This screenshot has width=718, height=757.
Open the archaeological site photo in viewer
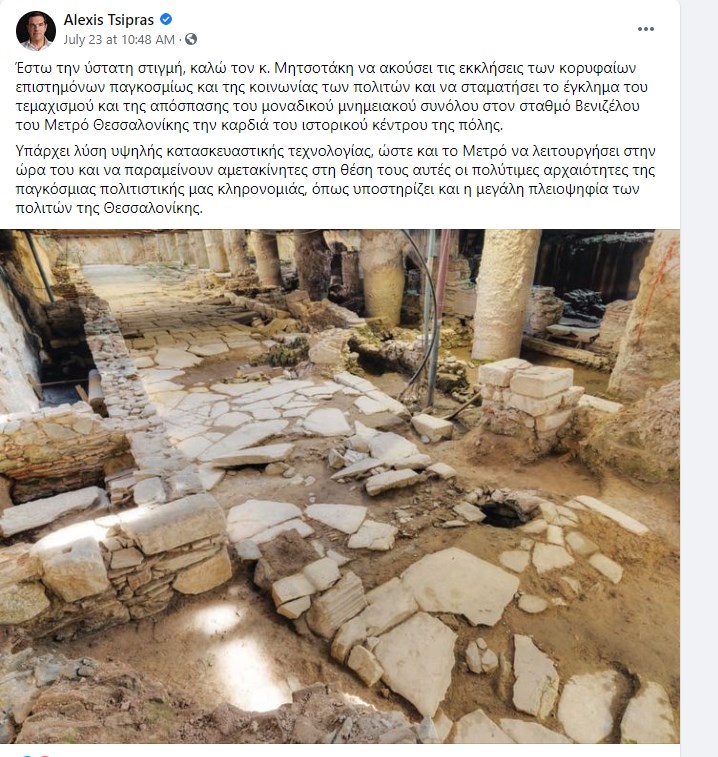[339, 486]
